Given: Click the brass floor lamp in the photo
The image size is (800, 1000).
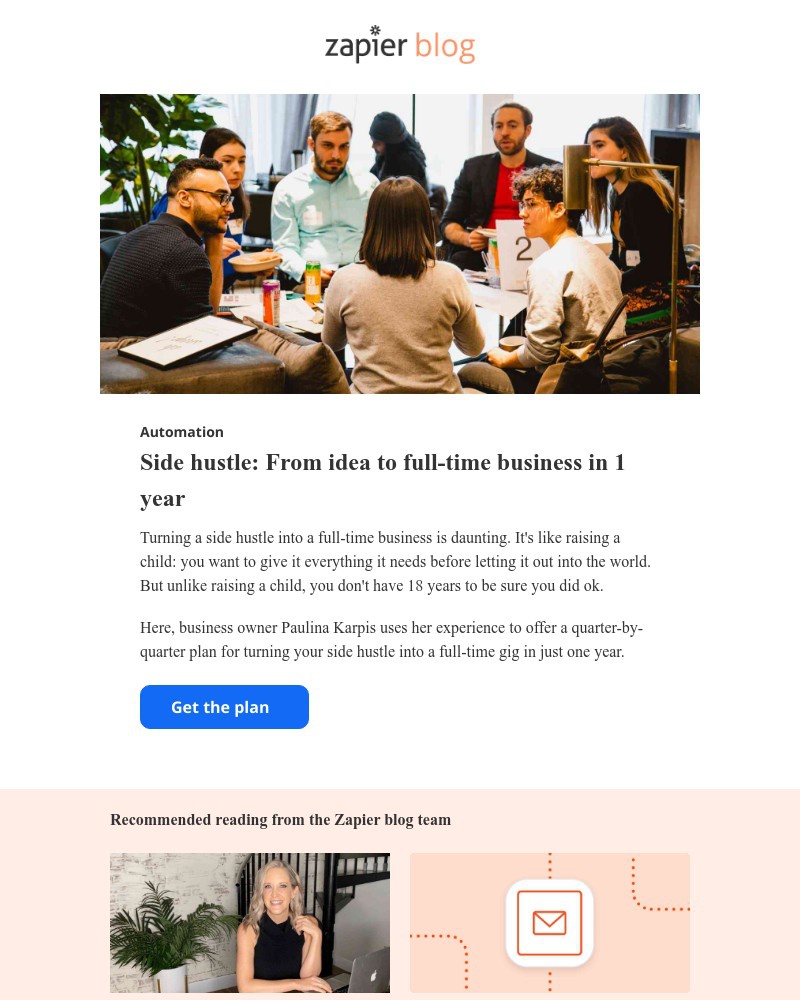Looking at the screenshot, I should pyautogui.click(x=622, y=255).
